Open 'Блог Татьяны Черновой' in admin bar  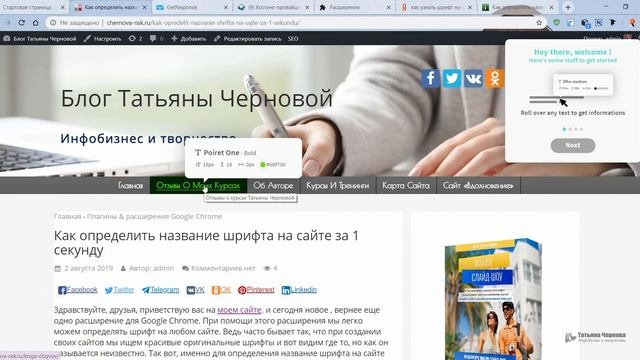click(x=40, y=39)
